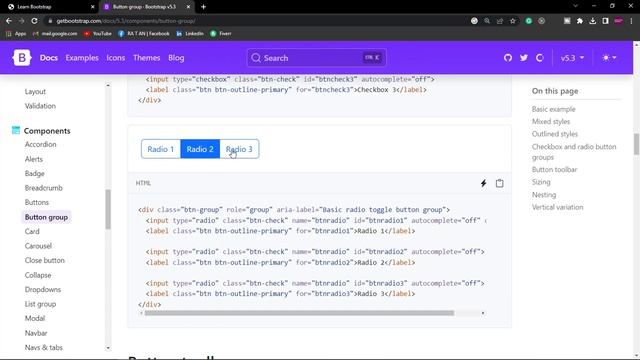Open the Facebook bookmark
Screen dimensions: 640x360
[144, 34]
